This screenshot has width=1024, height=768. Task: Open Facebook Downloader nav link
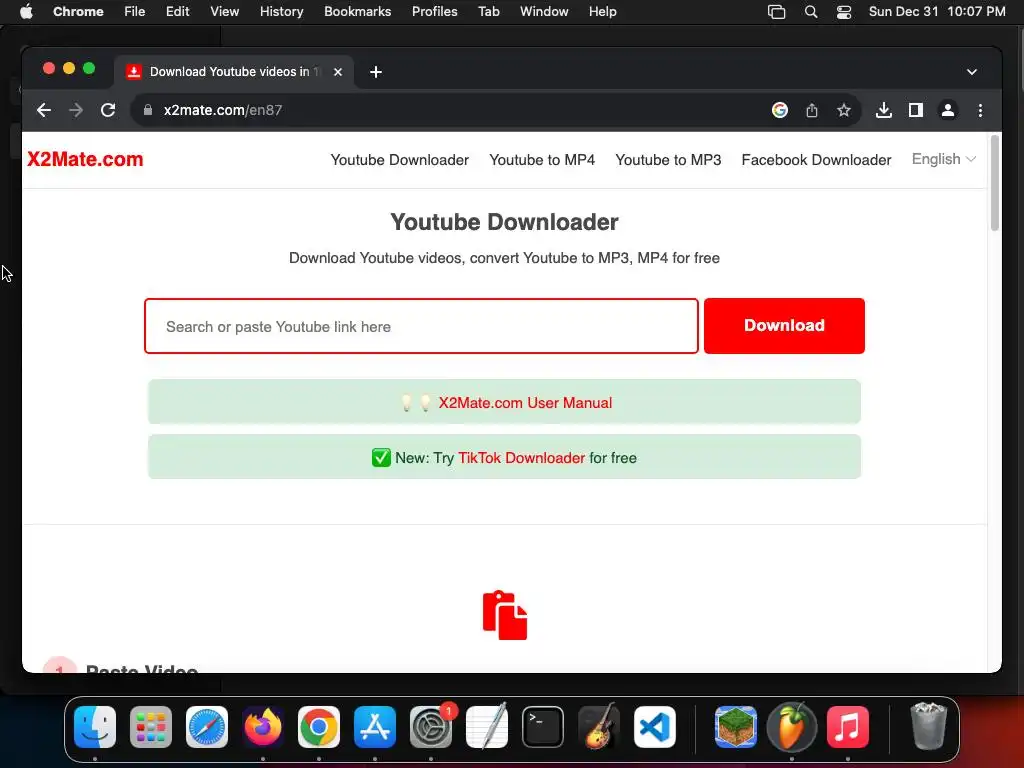816,160
